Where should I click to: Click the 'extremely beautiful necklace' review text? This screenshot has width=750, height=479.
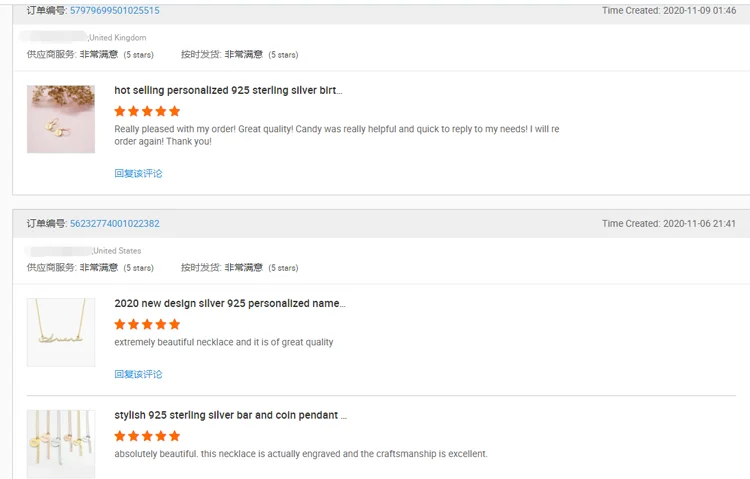pyautogui.click(x=223, y=342)
